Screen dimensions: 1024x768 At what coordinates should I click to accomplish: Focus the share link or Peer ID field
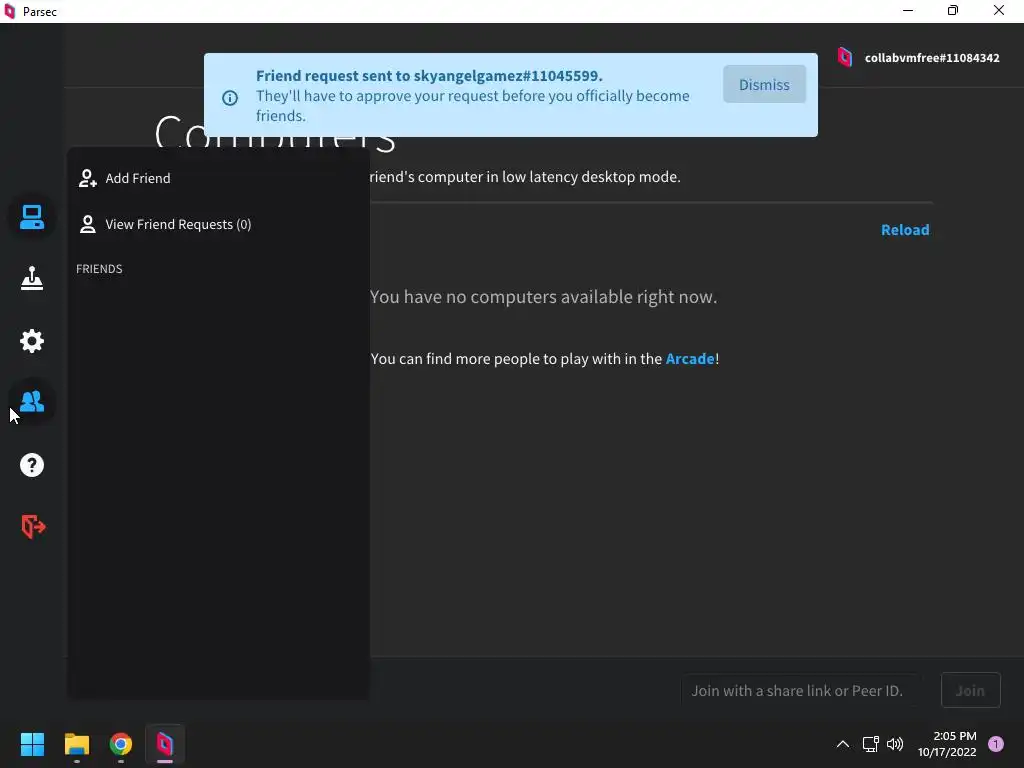click(x=801, y=690)
